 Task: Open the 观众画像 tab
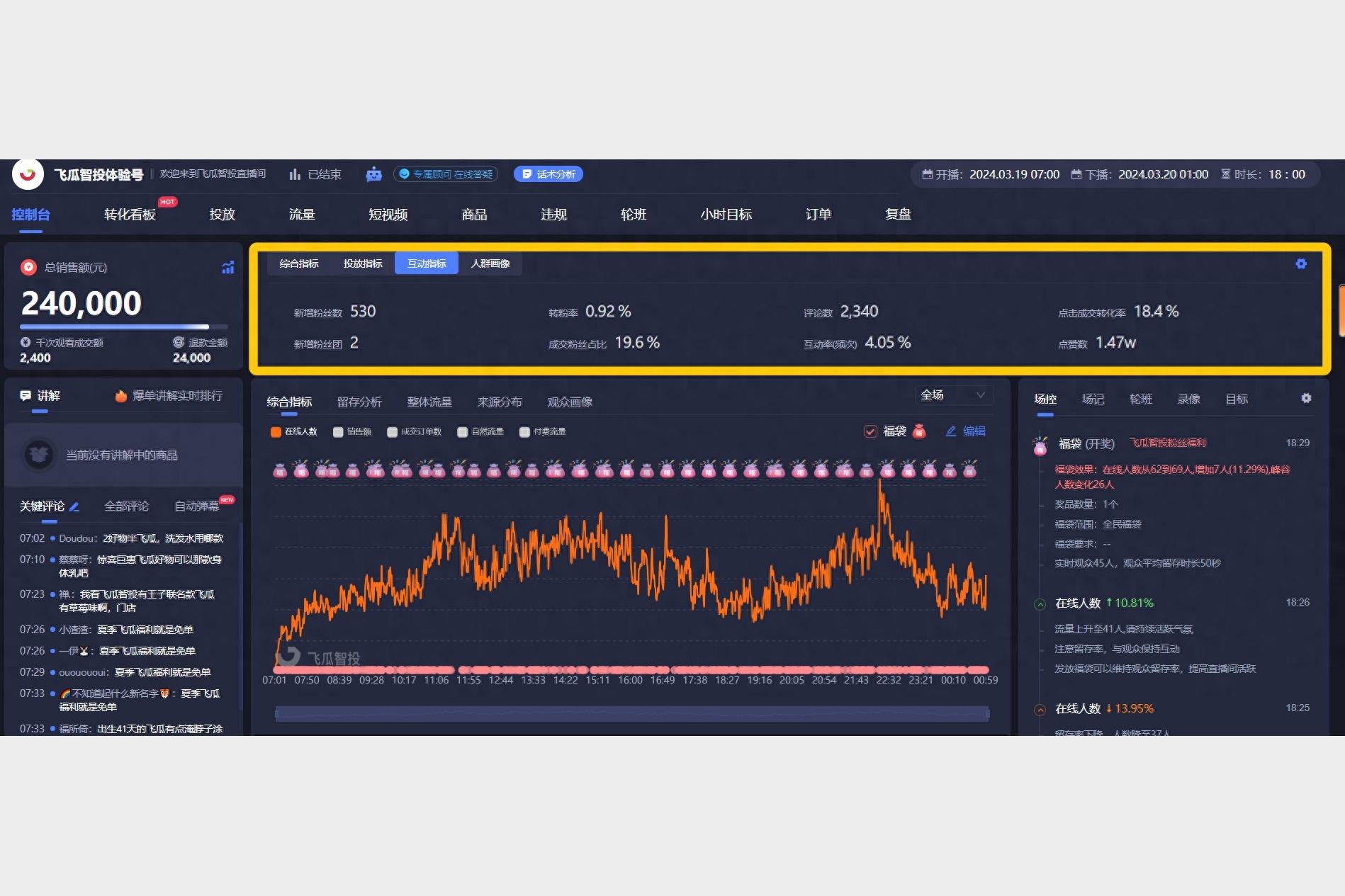point(570,402)
